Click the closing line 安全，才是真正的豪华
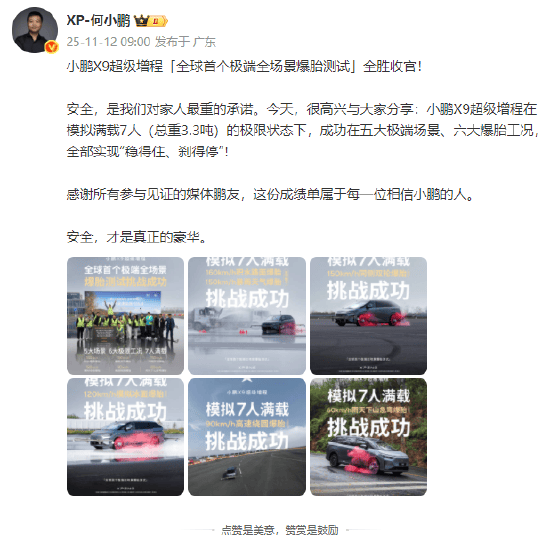 click(x=137, y=237)
